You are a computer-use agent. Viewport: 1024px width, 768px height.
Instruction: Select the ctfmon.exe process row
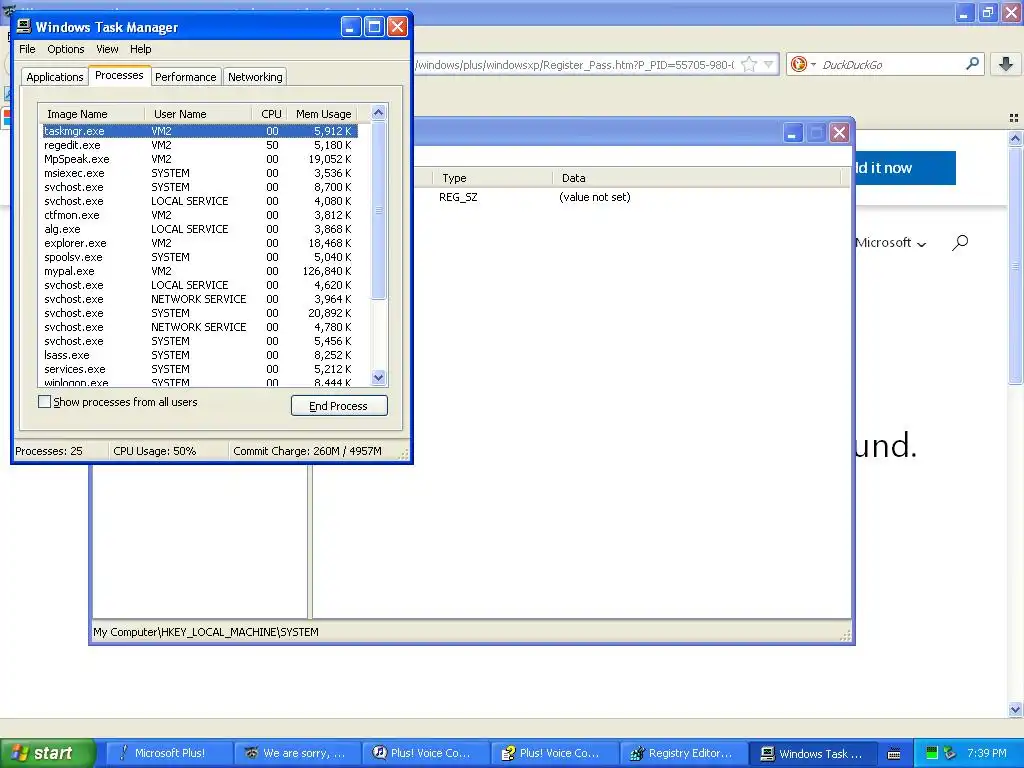tap(199, 215)
